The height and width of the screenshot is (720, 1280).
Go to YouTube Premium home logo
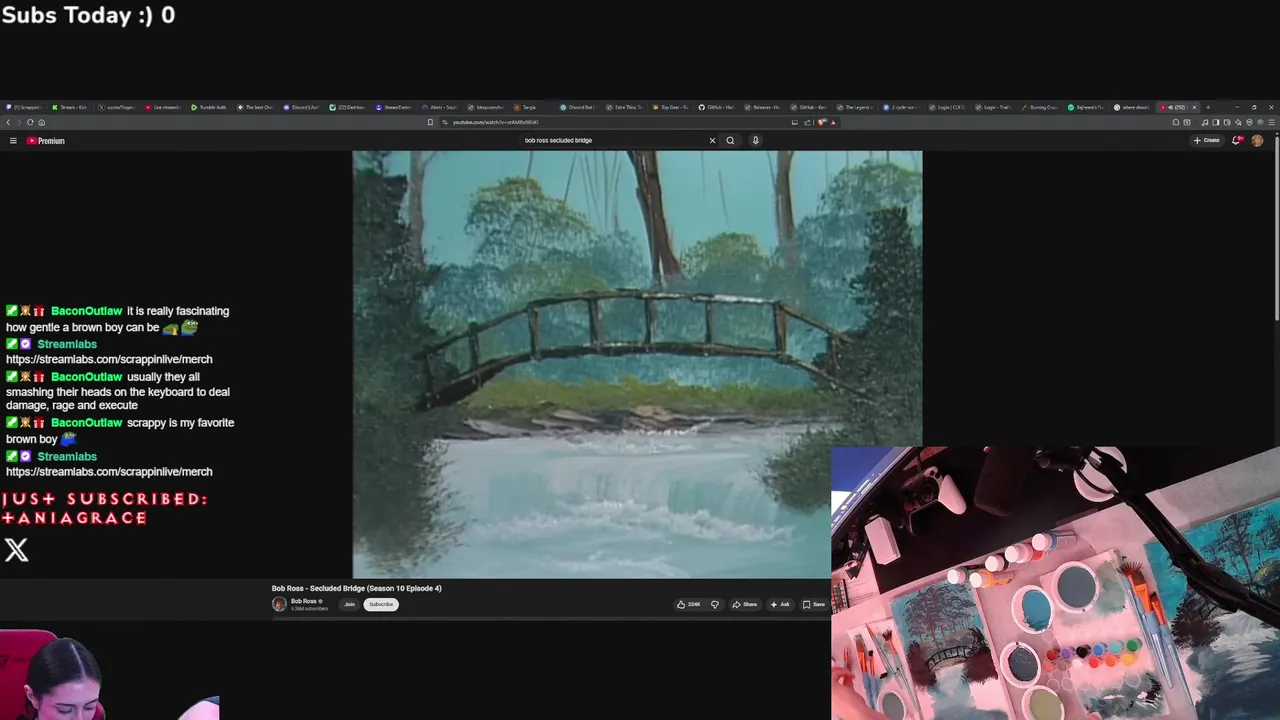pyautogui.click(x=46, y=141)
